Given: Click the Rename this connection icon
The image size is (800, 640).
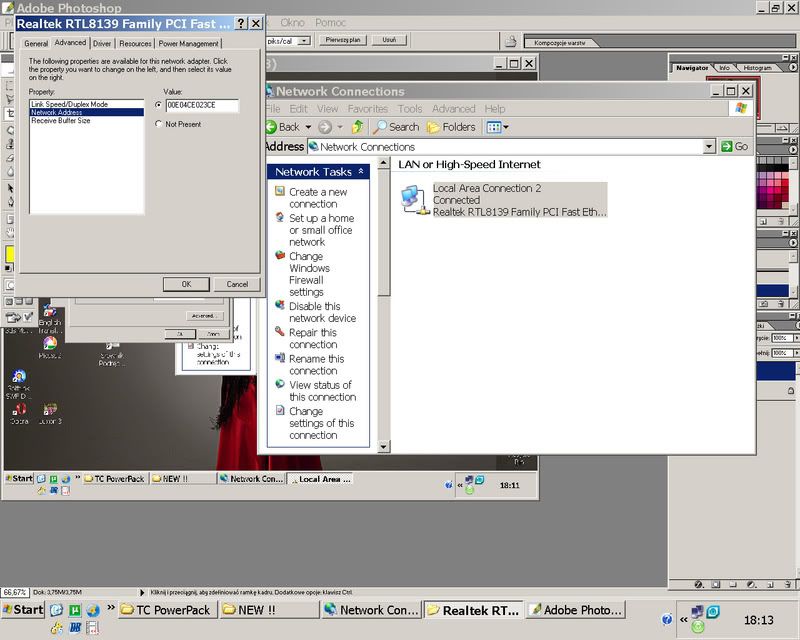Looking at the screenshot, I should coord(280,358).
